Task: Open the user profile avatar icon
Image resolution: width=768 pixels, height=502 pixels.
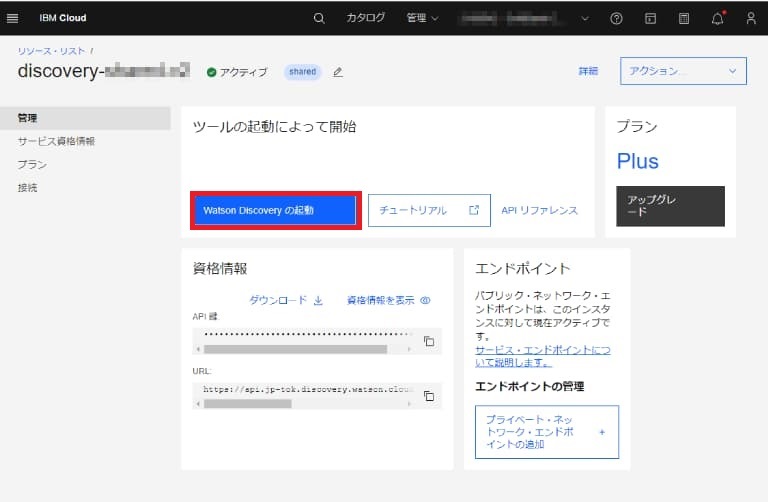Action: (751, 18)
